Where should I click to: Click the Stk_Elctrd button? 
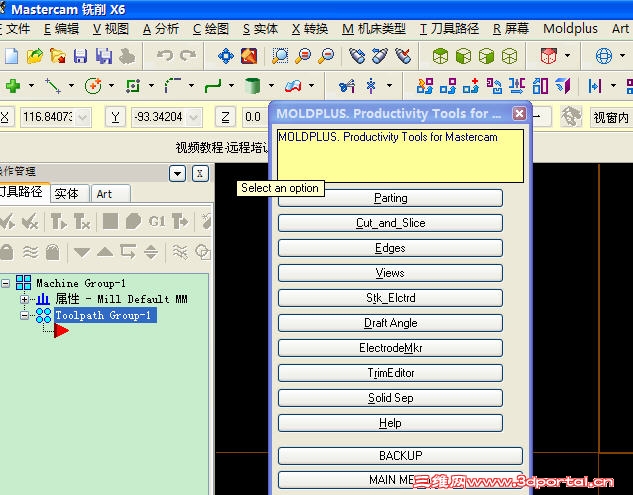pyautogui.click(x=390, y=298)
